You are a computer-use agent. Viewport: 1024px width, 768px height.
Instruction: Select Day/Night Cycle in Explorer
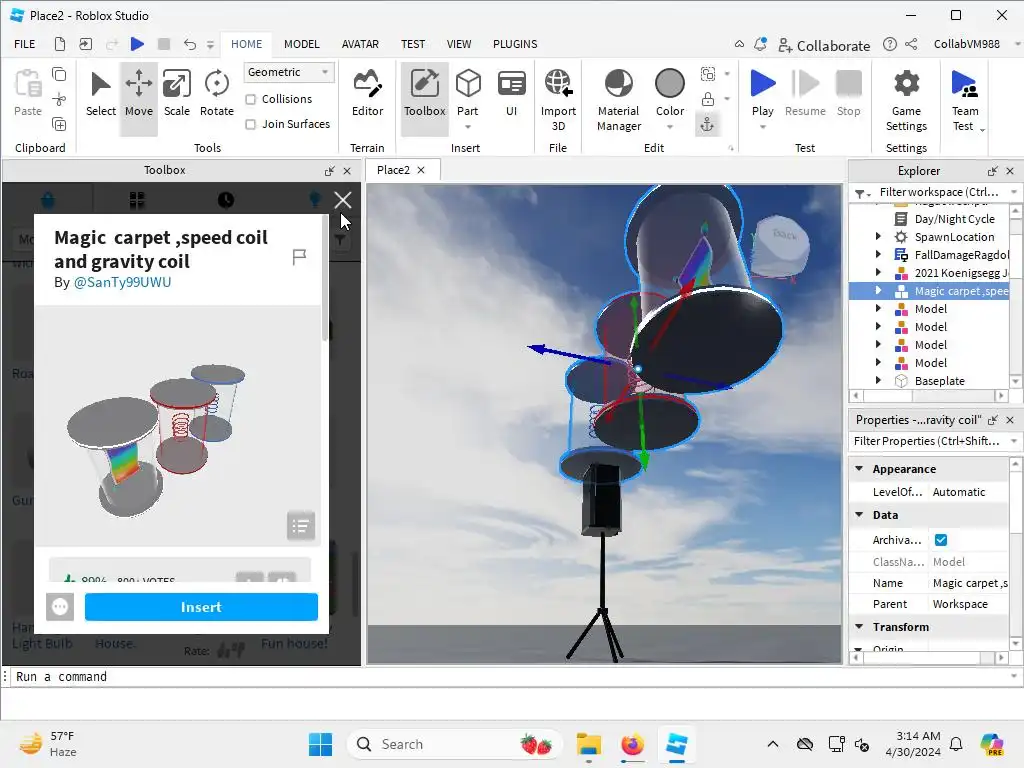coord(954,219)
